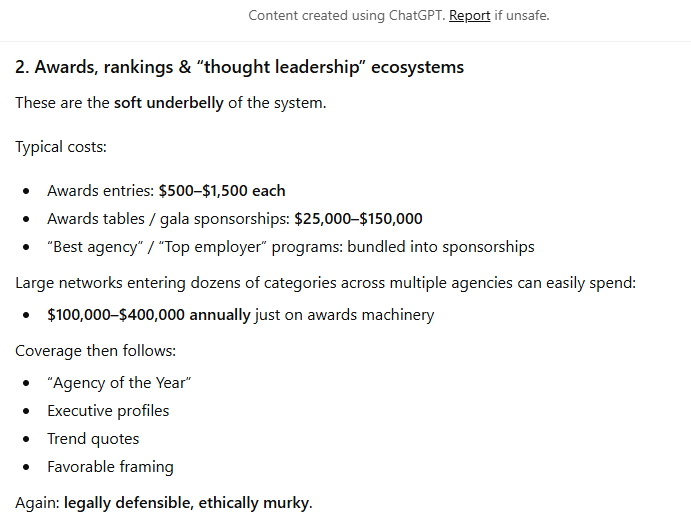Click the "Typical costs:" line

point(61,147)
